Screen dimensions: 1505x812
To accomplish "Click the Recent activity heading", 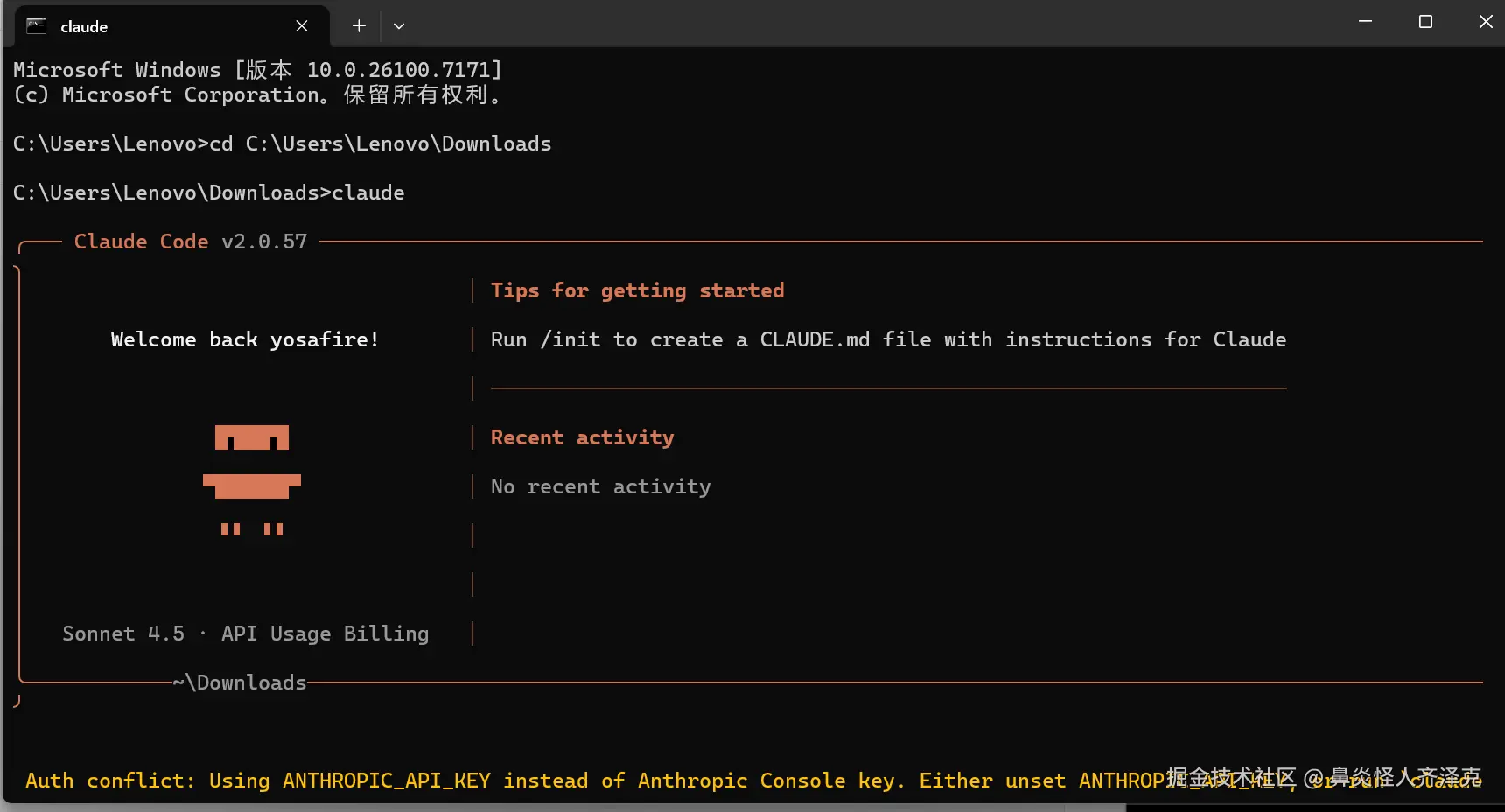I will pyautogui.click(x=582, y=437).
